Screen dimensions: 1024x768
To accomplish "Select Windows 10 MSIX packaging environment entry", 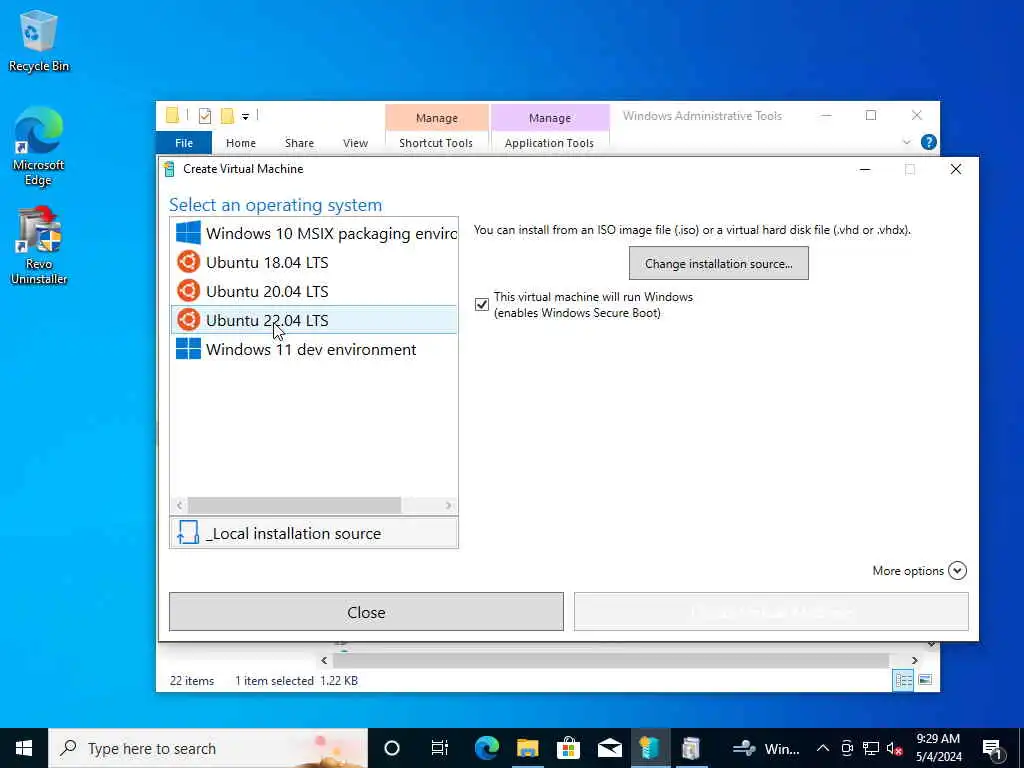I will tap(314, 233).
